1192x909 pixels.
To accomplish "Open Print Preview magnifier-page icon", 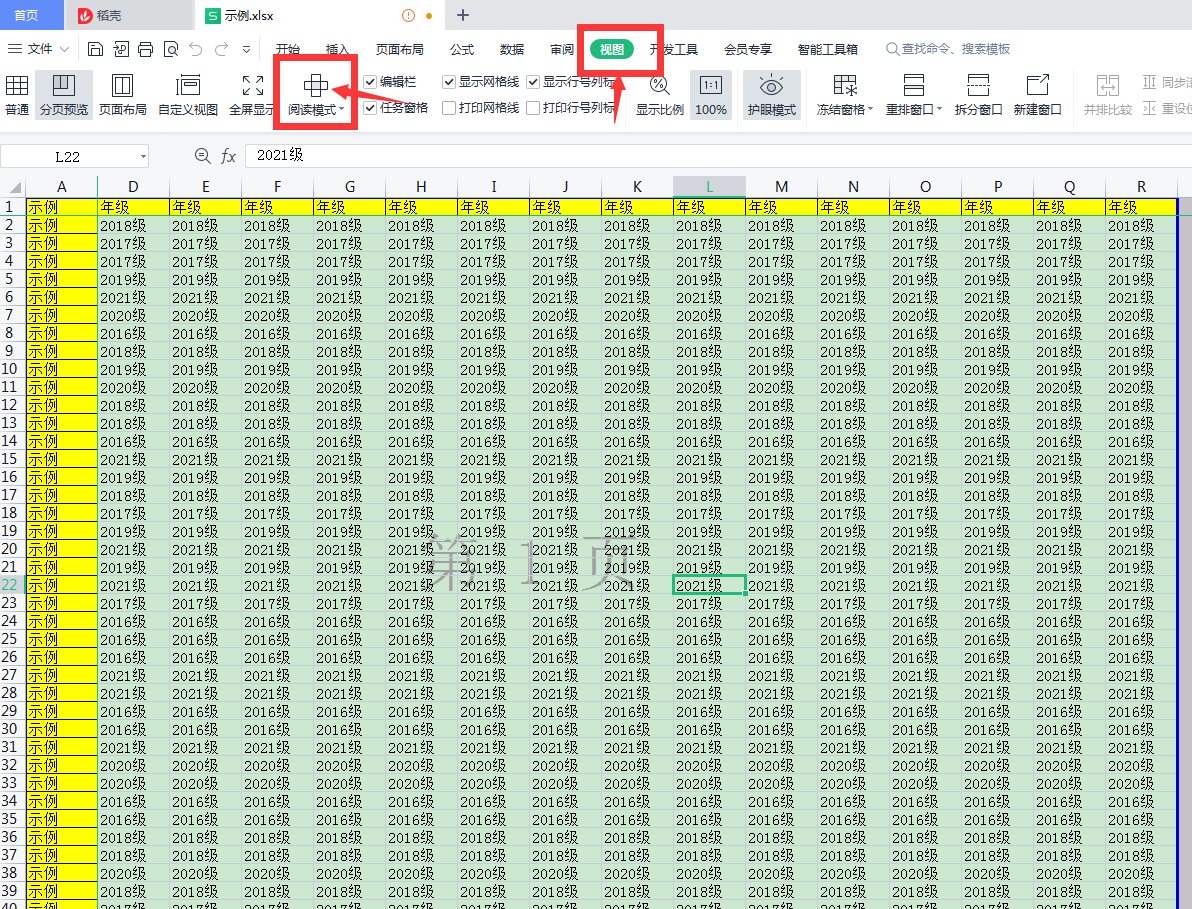I will tap(171, 49).
